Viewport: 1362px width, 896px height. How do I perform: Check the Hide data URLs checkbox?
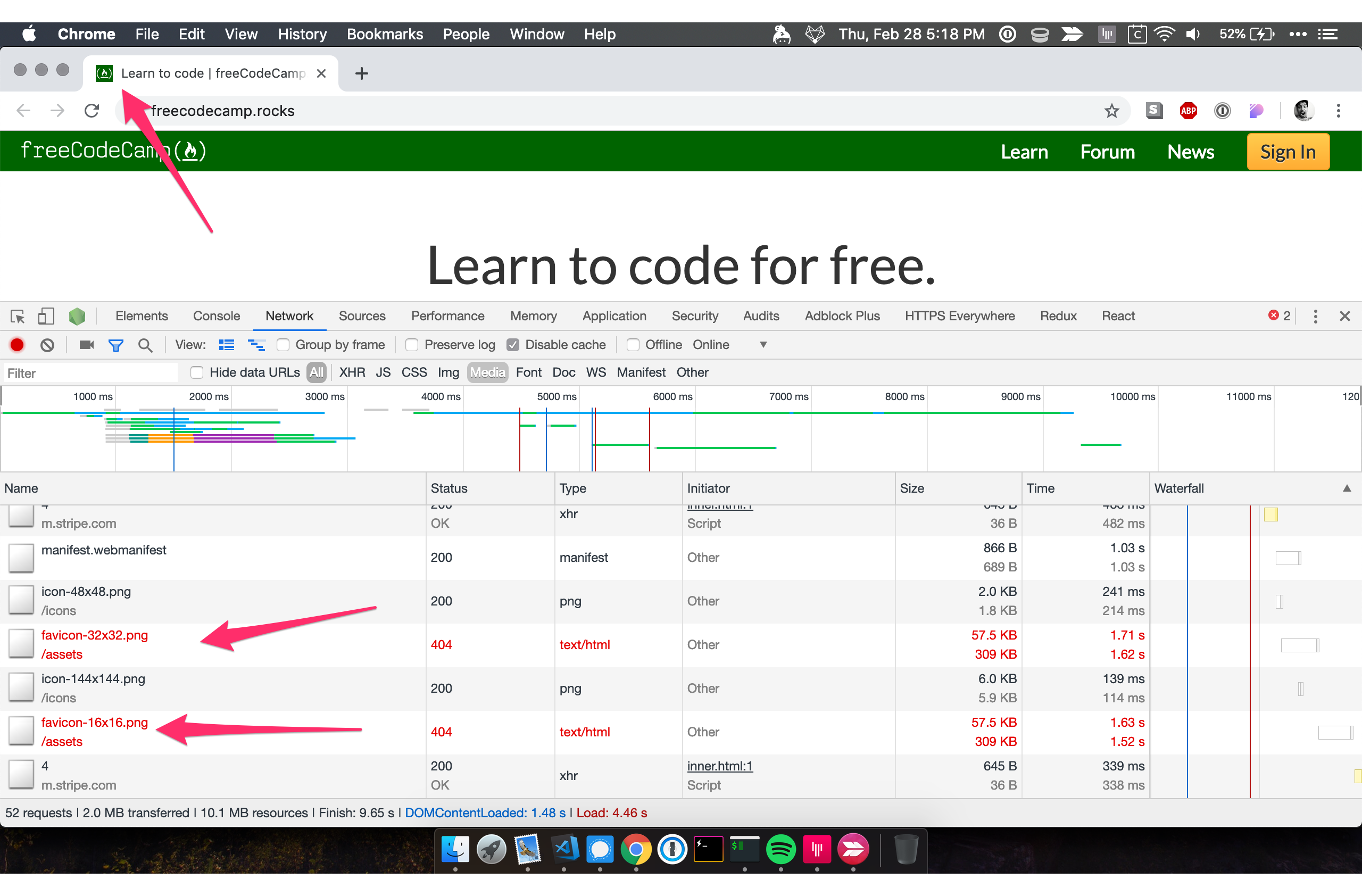point(196,372)
